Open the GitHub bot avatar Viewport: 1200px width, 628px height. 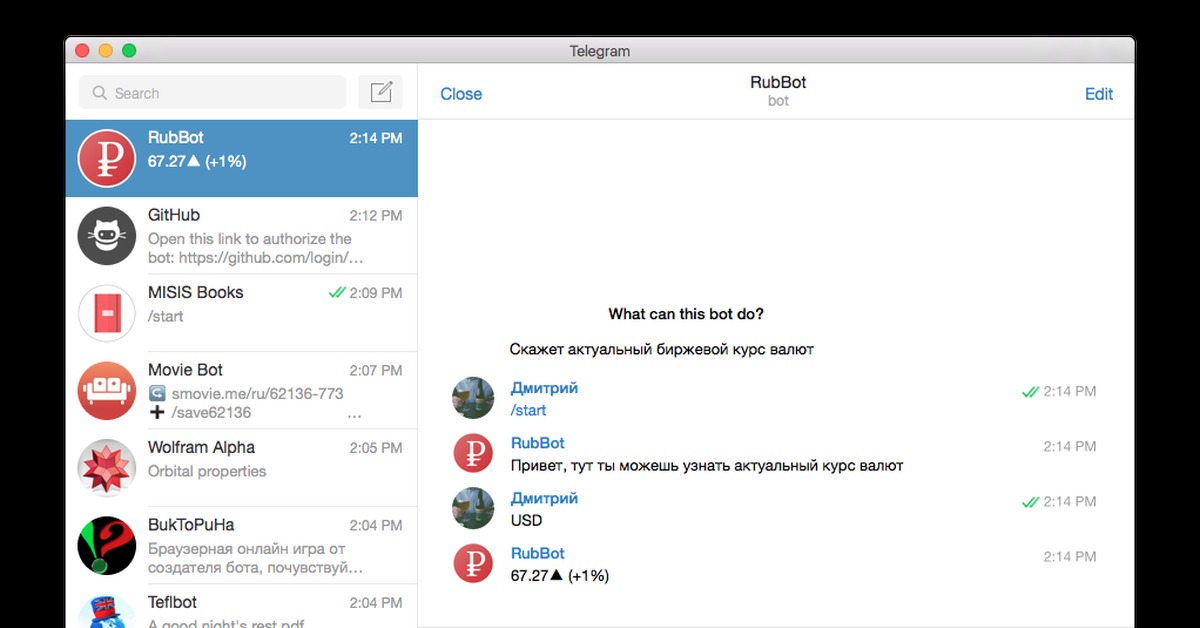106,236
